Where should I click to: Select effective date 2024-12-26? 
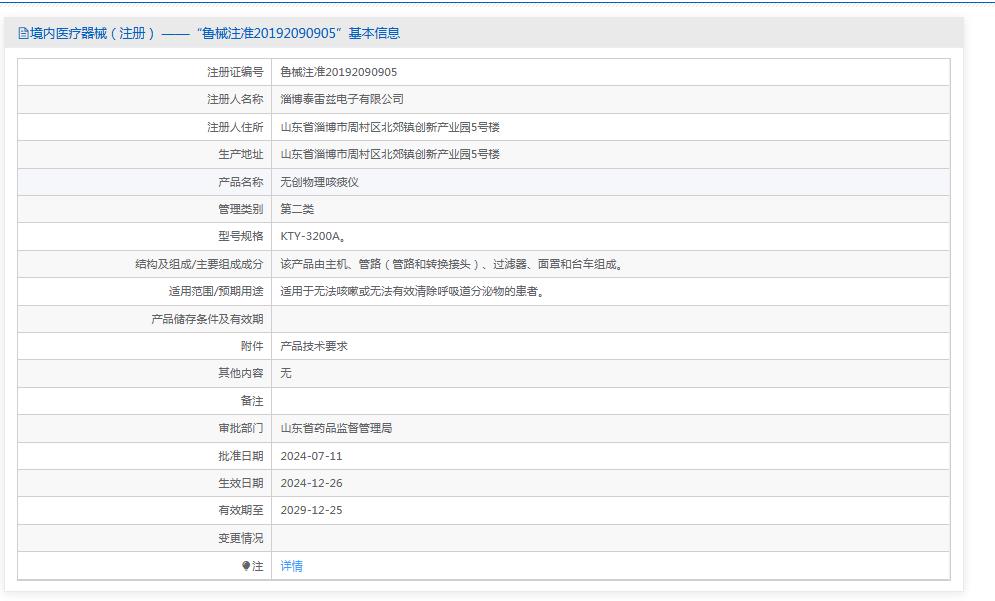[x=312, y=483]
